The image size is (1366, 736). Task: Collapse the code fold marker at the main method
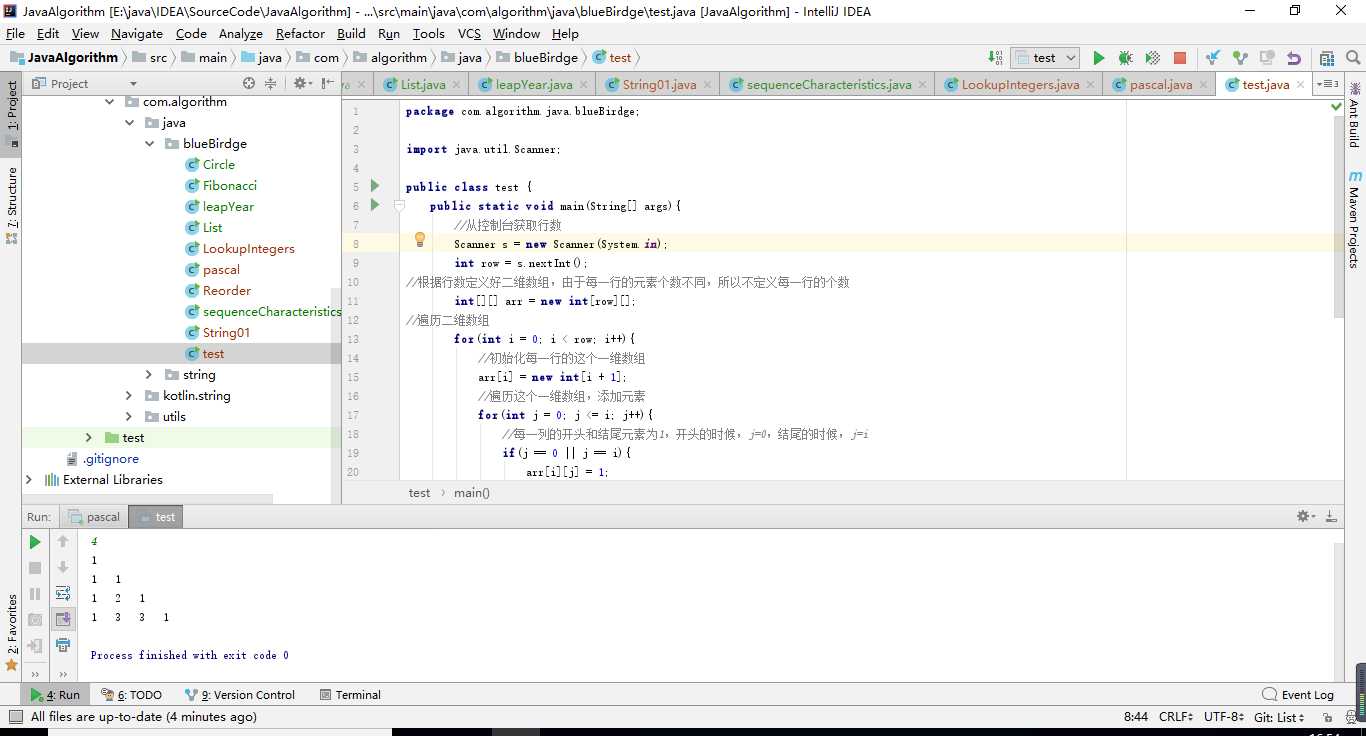pos(398,205)
